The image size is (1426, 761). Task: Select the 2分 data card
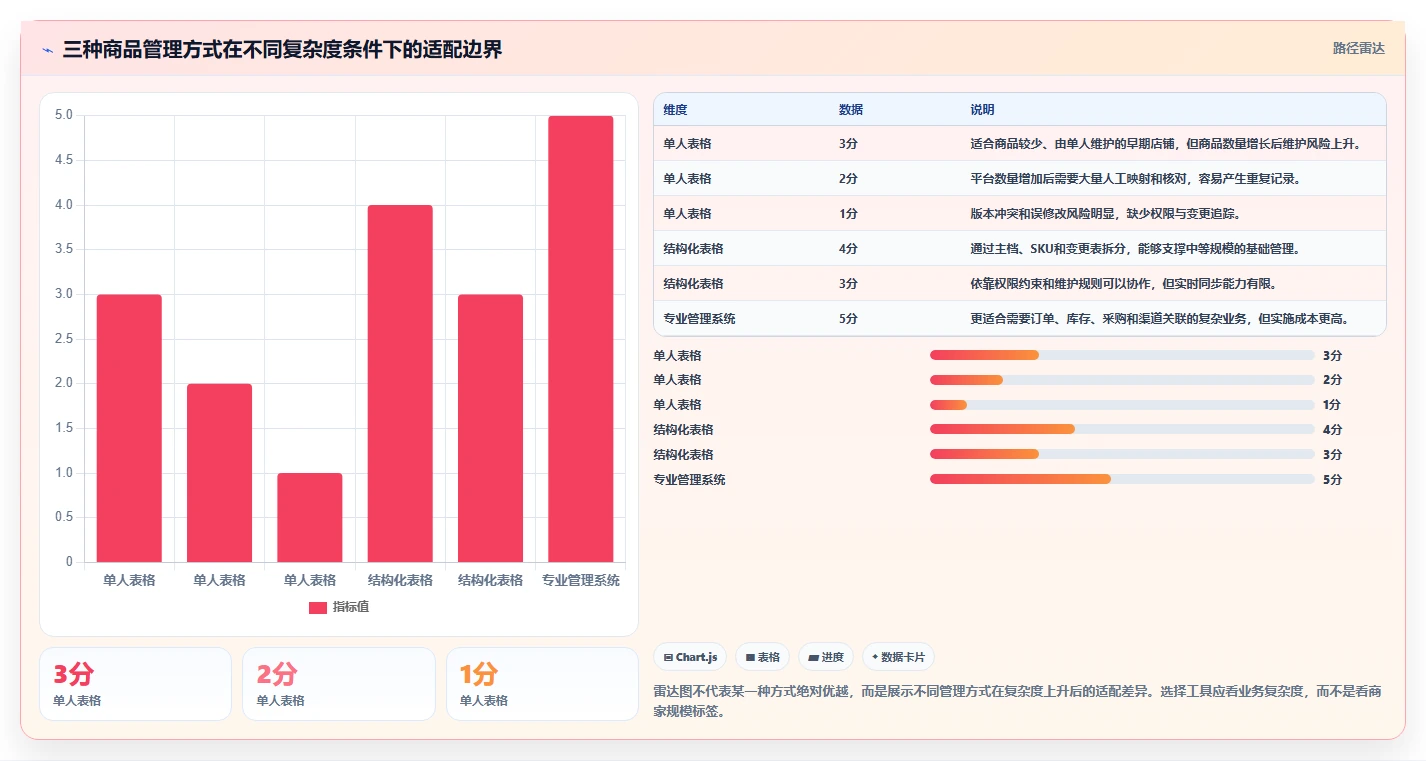click(x=339, y=684)
